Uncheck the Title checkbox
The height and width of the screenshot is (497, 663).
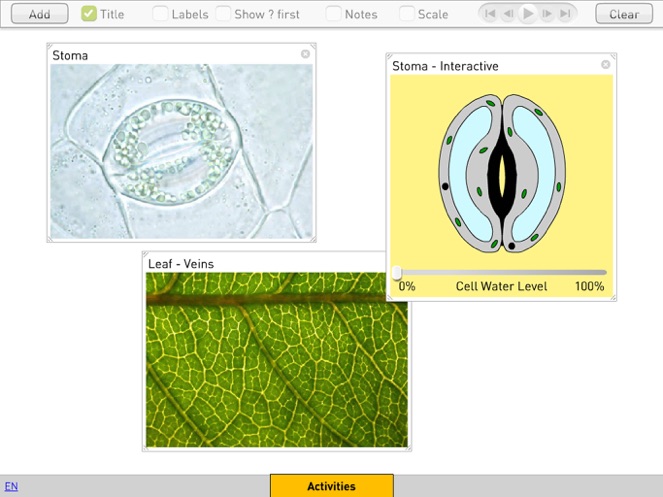[x=89, y=14]
